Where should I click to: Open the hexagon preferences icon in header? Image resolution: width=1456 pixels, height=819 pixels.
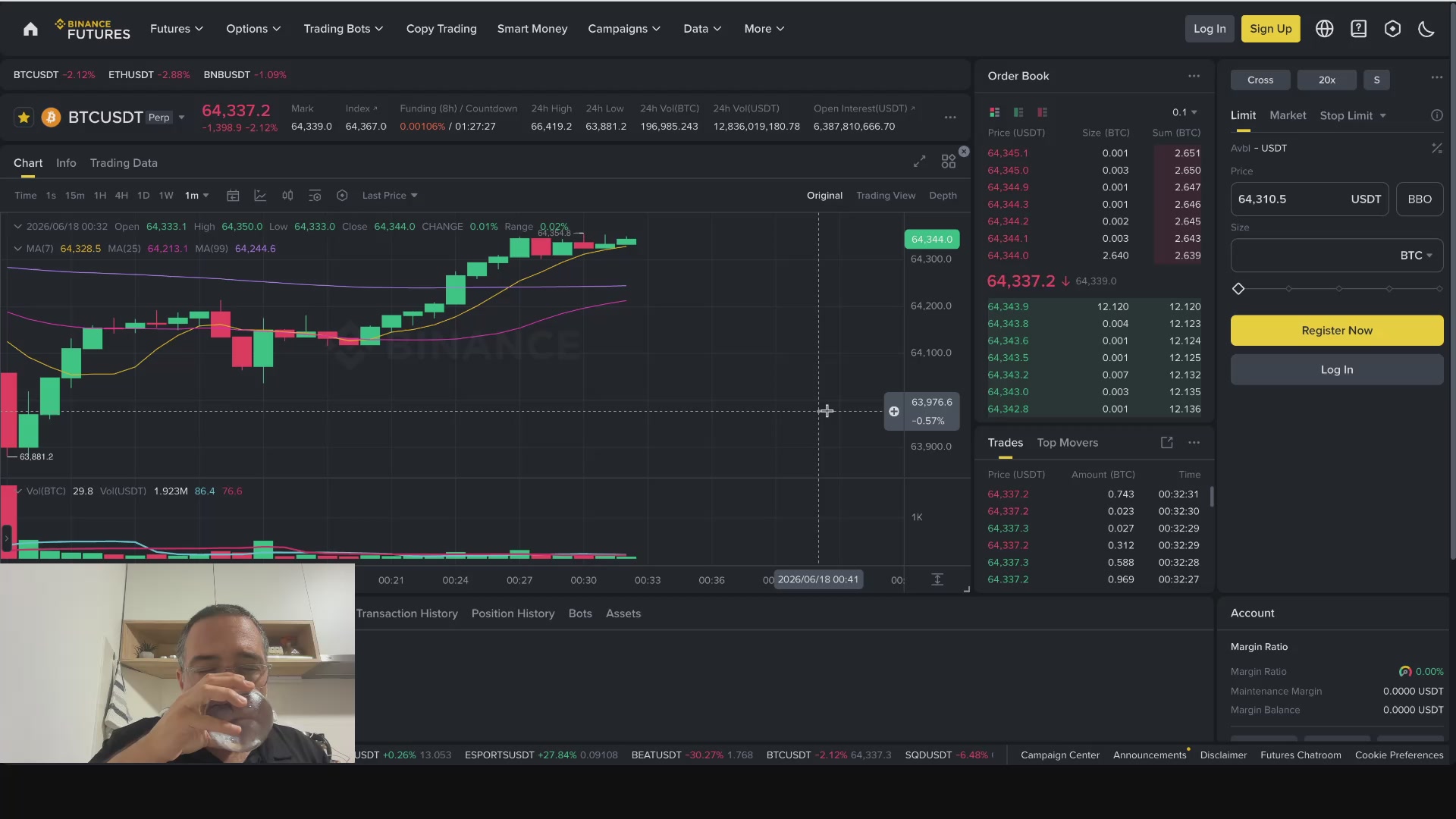(x=1392, y=29)
